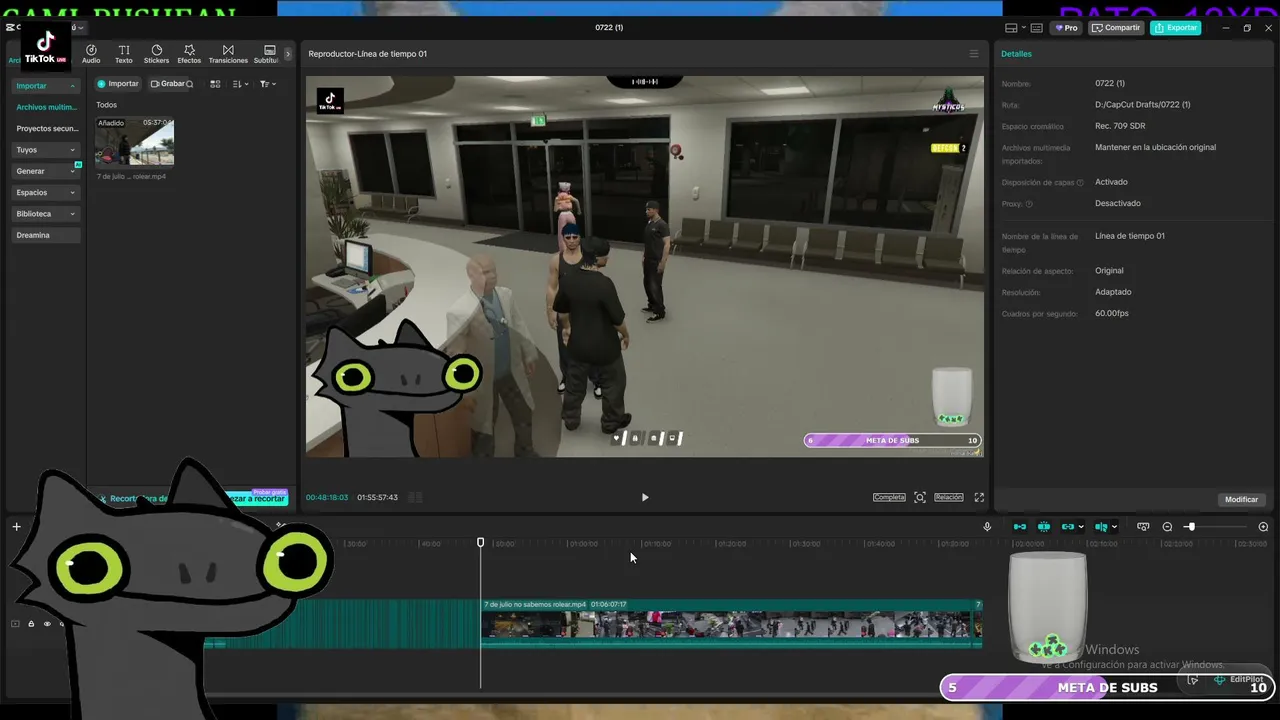Click the Importar media button
1280x720 pixels.
tap(118, 84)
